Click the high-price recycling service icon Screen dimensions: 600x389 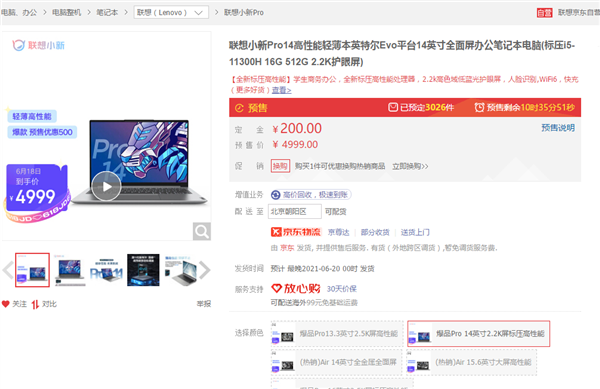(276, 195)
